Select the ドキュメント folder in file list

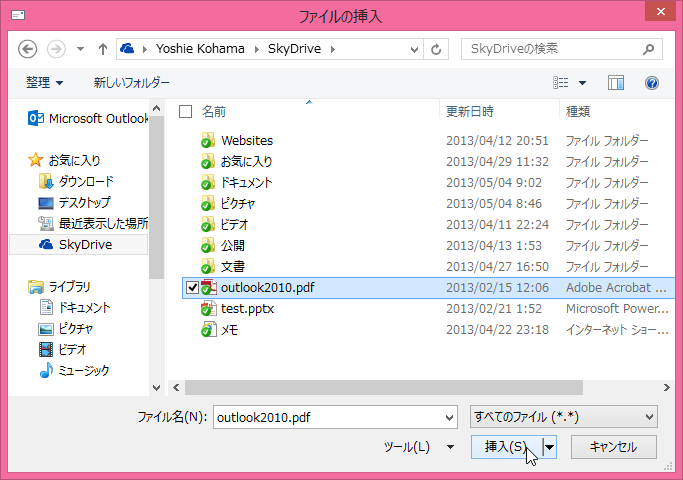click(x=246, y=183)
